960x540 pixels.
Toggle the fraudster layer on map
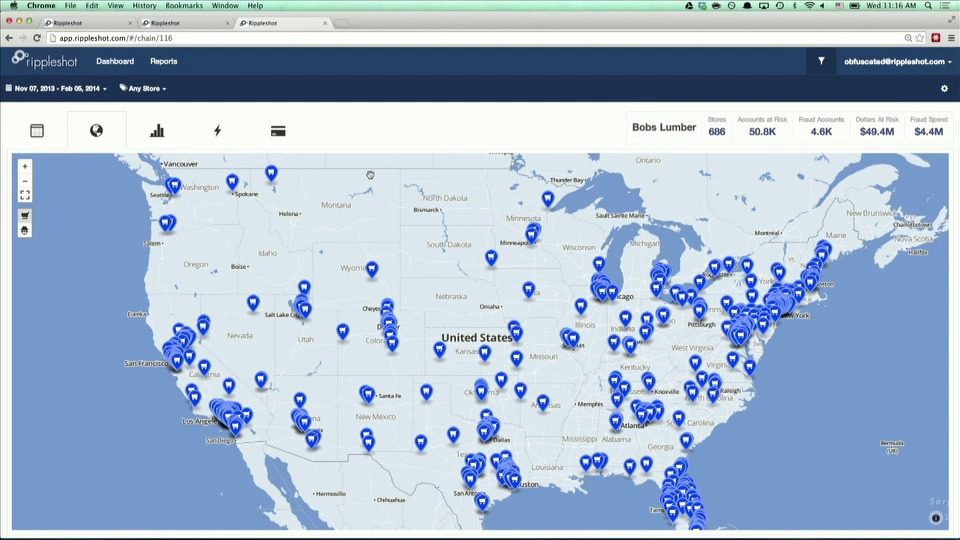[x=24, y=230]
